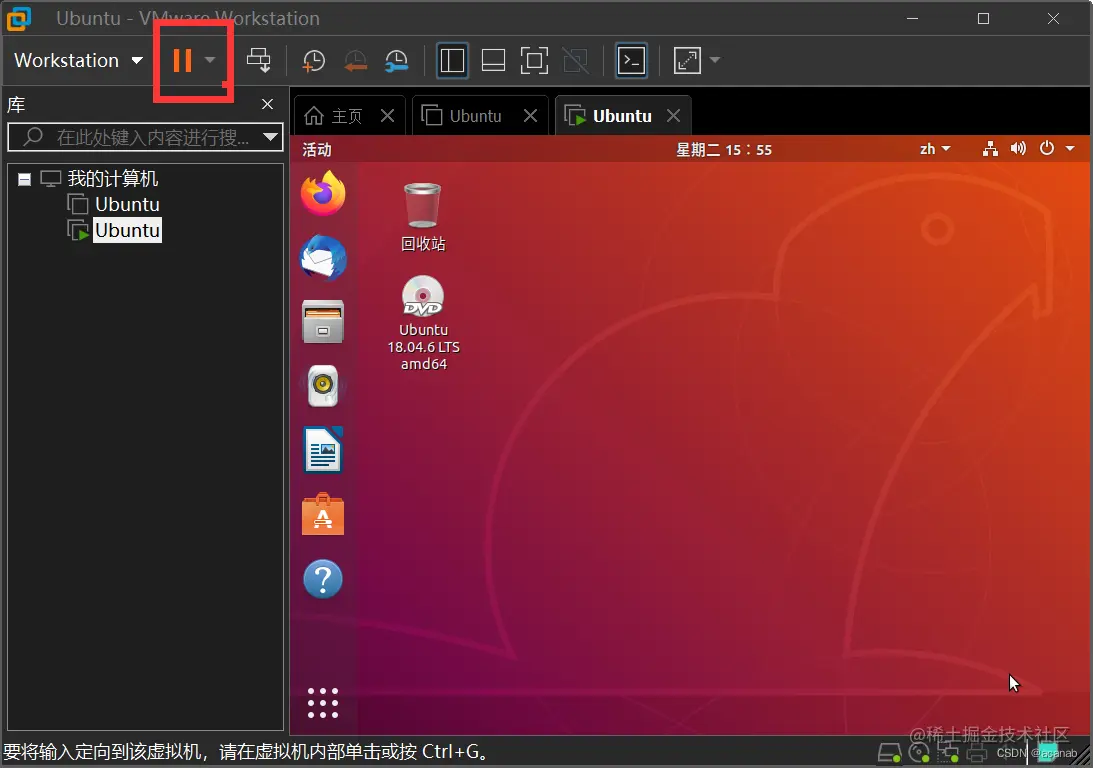Collapse the My Computer tree node
Image resolution: width=1093 pixels, height=768 pixels.
pos(24,180)
